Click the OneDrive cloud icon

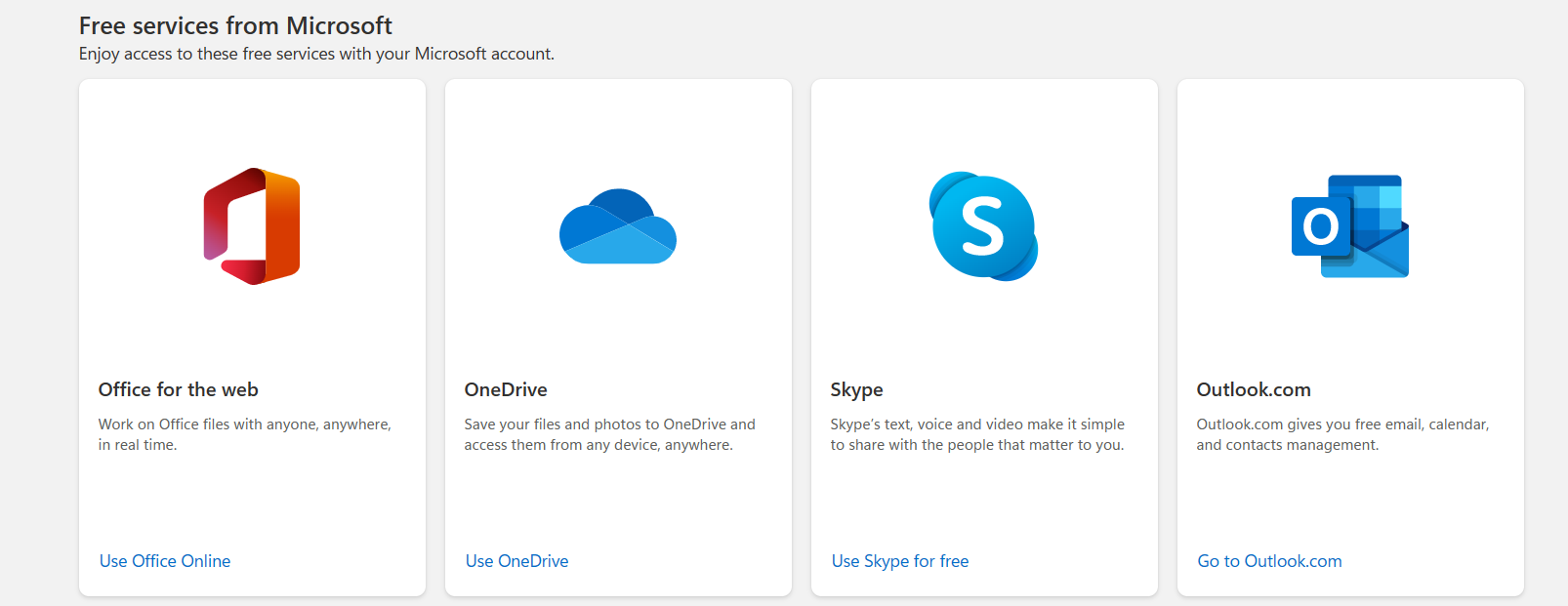617,226
